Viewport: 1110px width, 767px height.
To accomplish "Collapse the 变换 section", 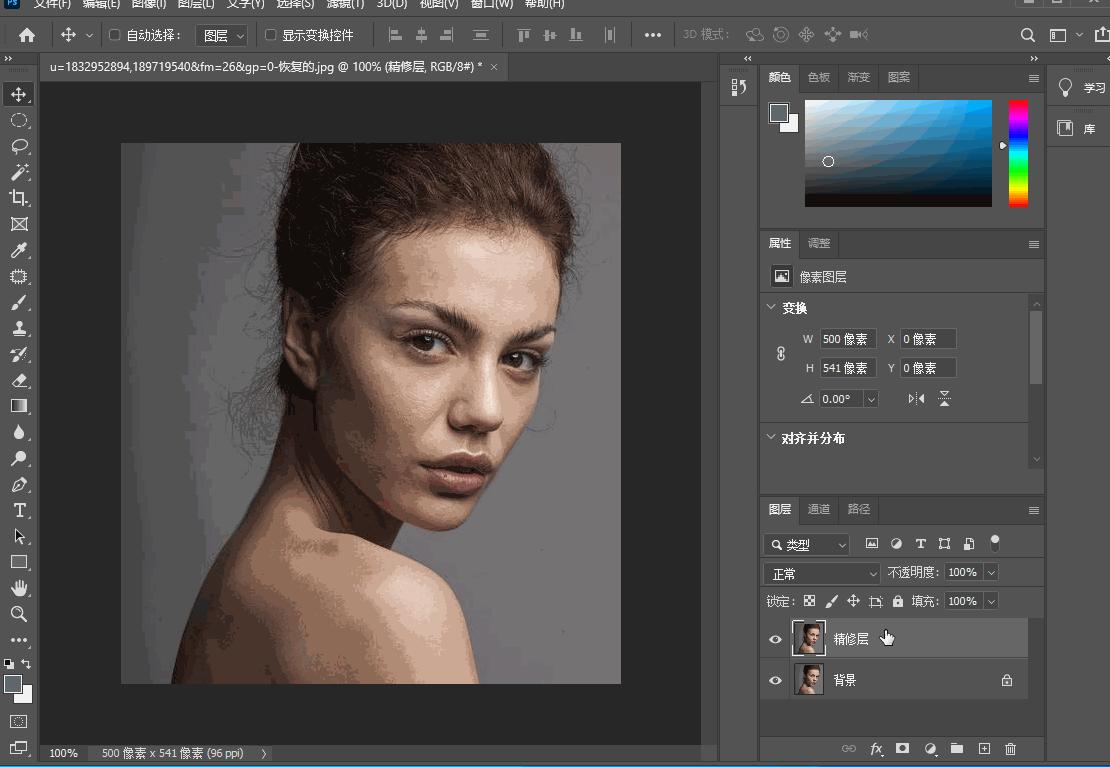I will click(x=771, y=308).
